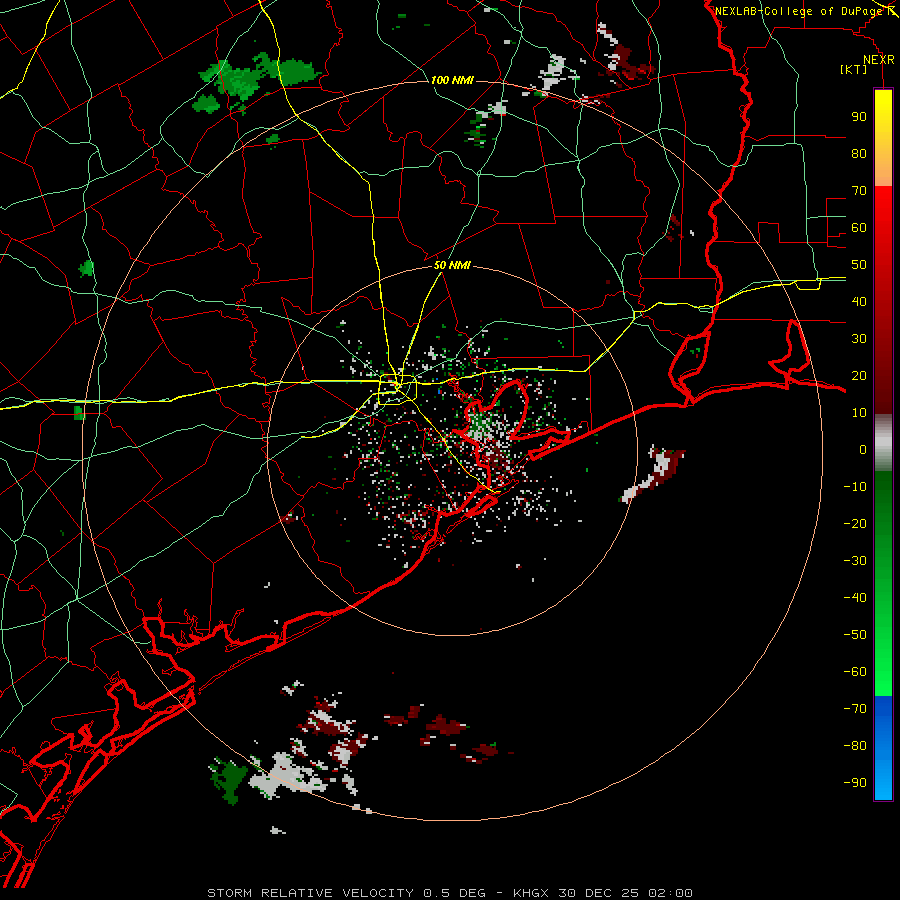Click the NEXR label above the scale

click(x=878, y=60)
